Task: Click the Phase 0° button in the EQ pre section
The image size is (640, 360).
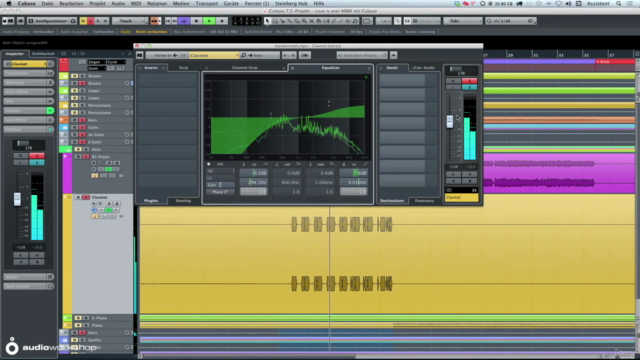Action: click(220, 192)
